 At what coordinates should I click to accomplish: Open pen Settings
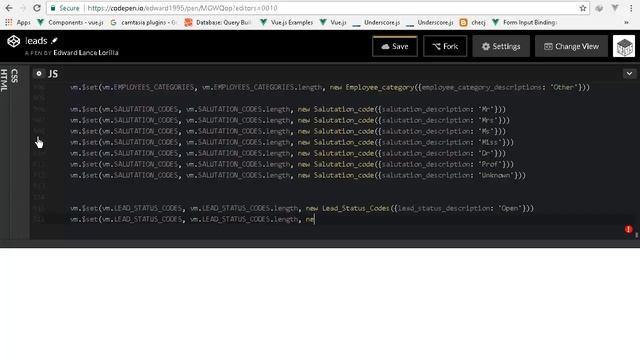(501, 46)
